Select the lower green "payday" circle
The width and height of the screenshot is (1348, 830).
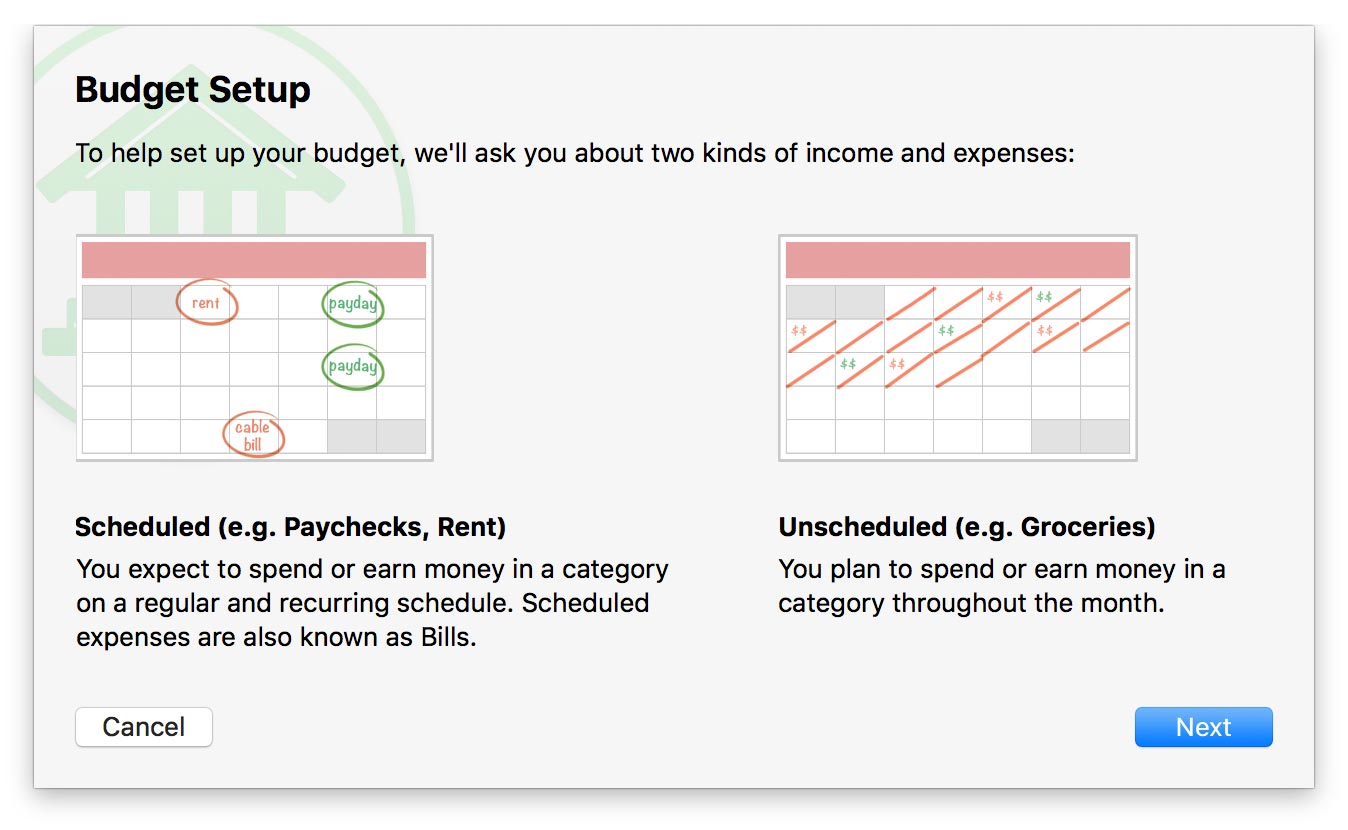(353, 366)
